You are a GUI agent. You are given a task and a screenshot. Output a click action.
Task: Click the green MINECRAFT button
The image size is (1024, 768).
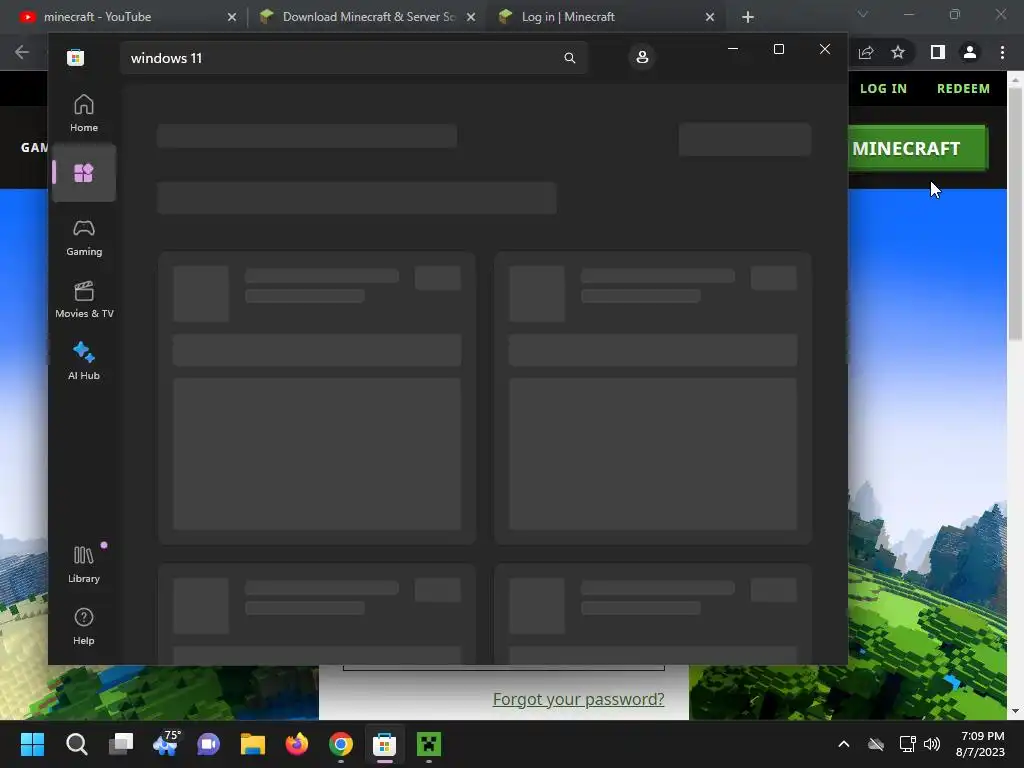click(918, 148)
